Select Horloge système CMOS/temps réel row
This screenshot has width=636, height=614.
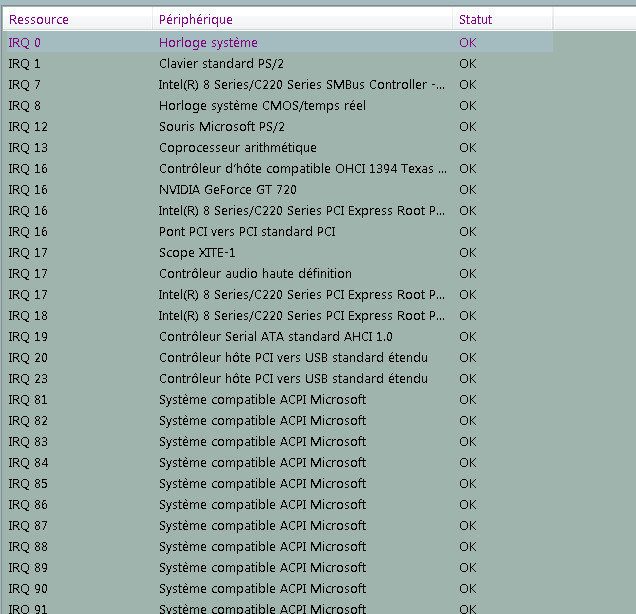(262, 105)
